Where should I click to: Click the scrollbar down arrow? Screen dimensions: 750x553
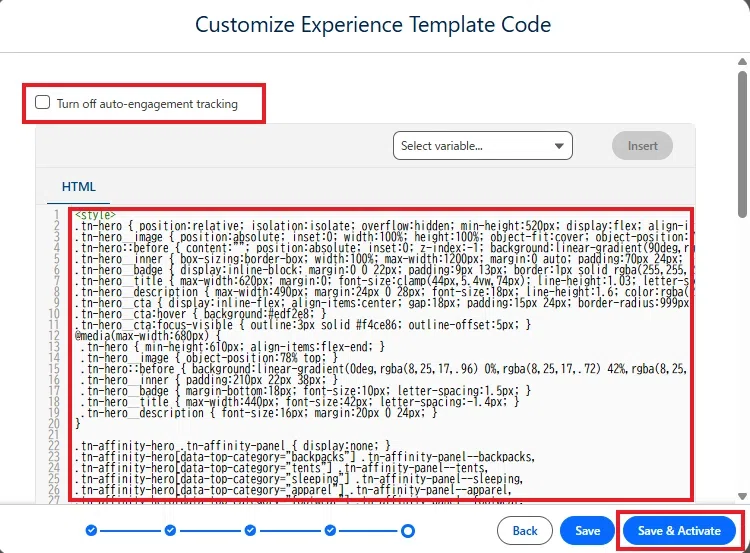tap(742, 497)
